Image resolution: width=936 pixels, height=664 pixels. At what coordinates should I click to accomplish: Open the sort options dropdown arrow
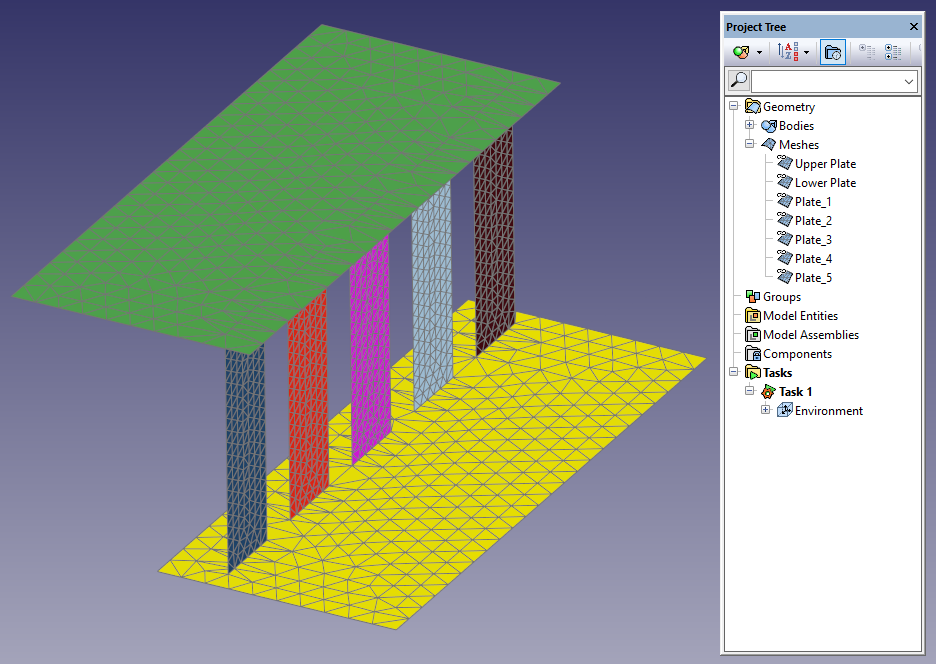[x=806, y=52]
